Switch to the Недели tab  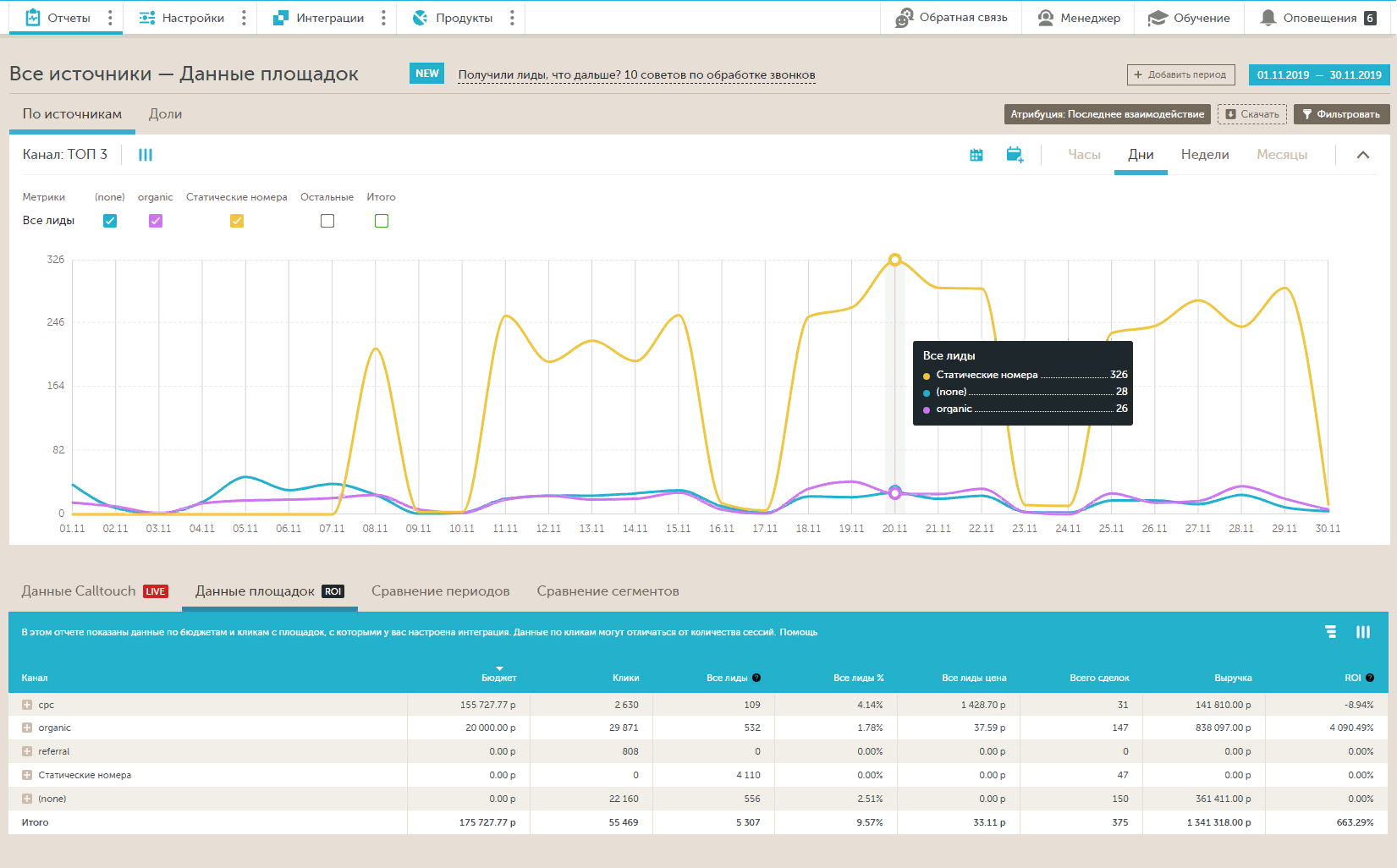1205,155
